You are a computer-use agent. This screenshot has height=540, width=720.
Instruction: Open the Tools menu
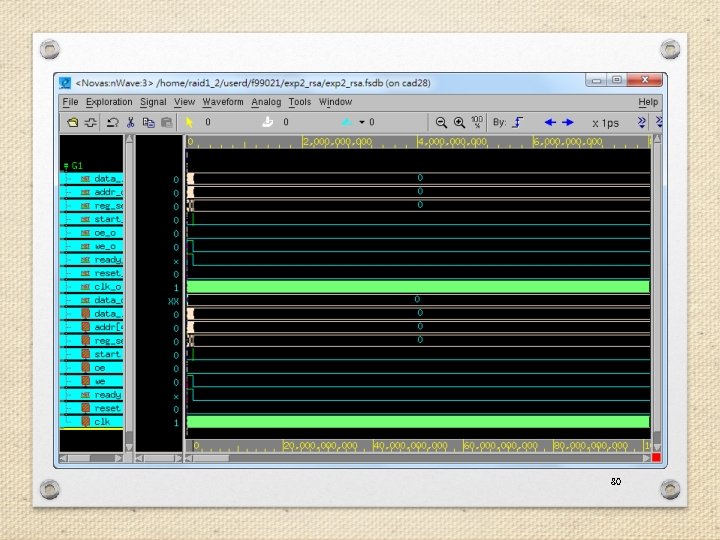299,102
